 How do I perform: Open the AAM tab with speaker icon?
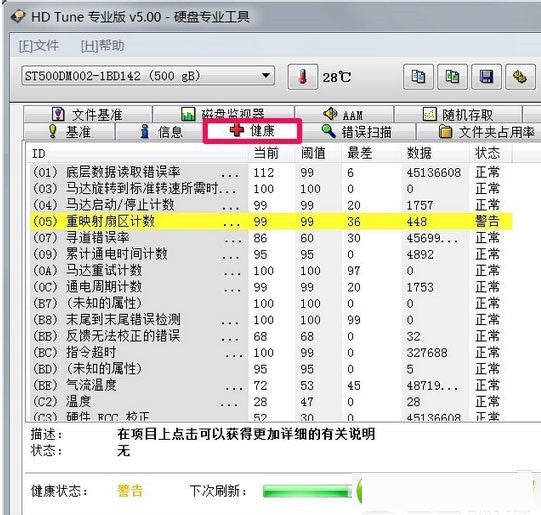(x=344, y=114)
